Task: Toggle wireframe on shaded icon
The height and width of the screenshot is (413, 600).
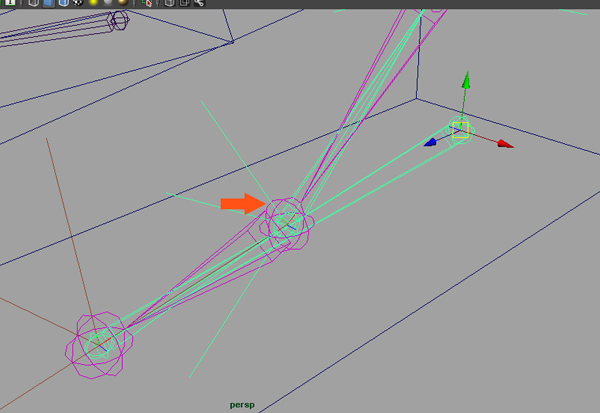Action: click(x=64, y=3)
